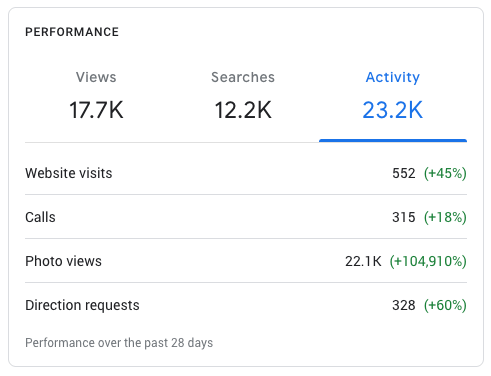Click the 315 calls value
This screenshot has height=376, width=491.
(404, 217)
